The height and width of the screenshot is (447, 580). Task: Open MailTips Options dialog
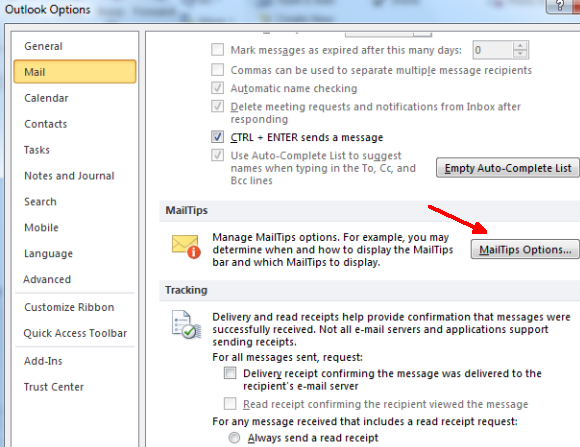click(525, 249)
